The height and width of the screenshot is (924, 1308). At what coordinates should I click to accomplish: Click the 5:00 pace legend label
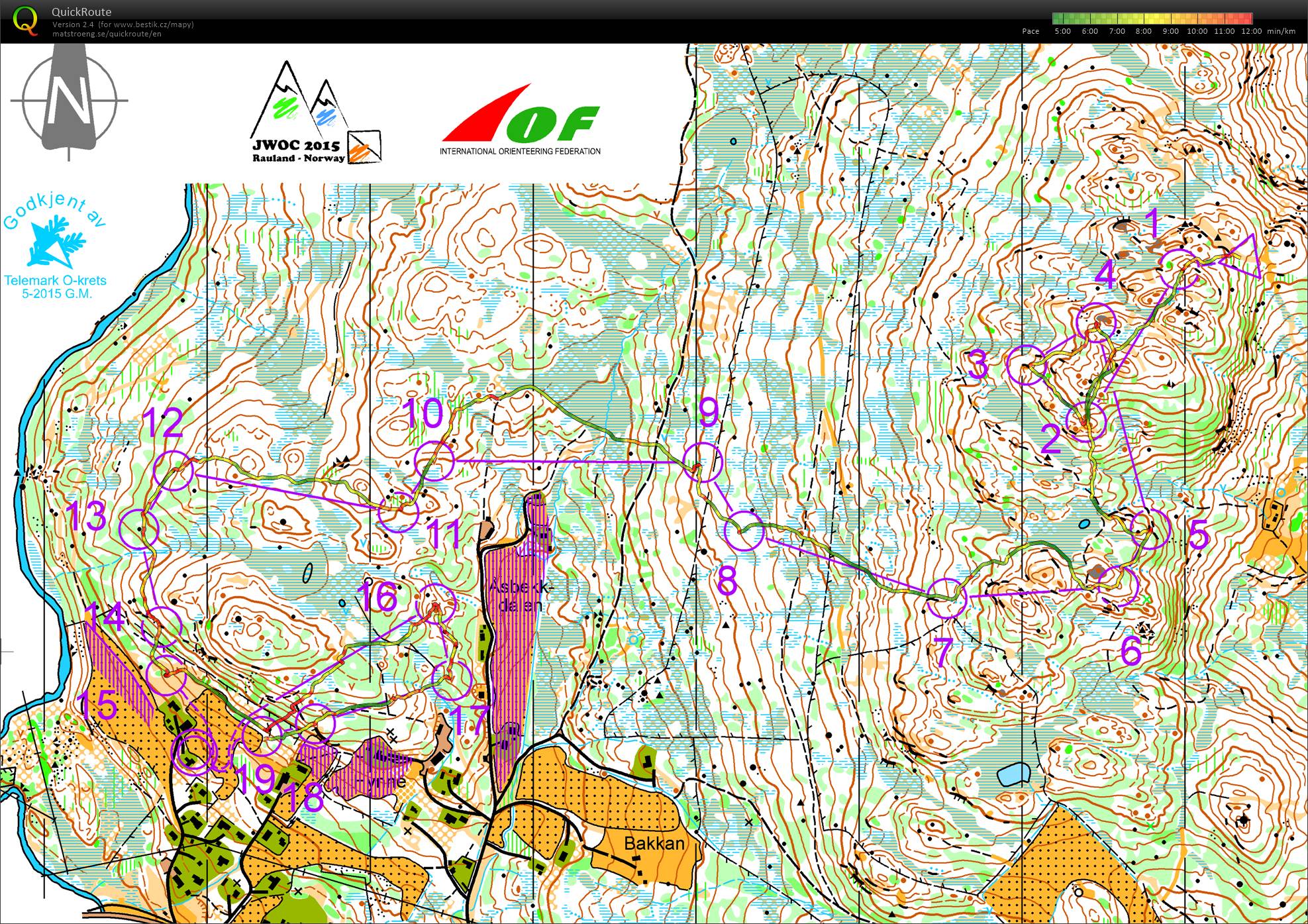1062,31
